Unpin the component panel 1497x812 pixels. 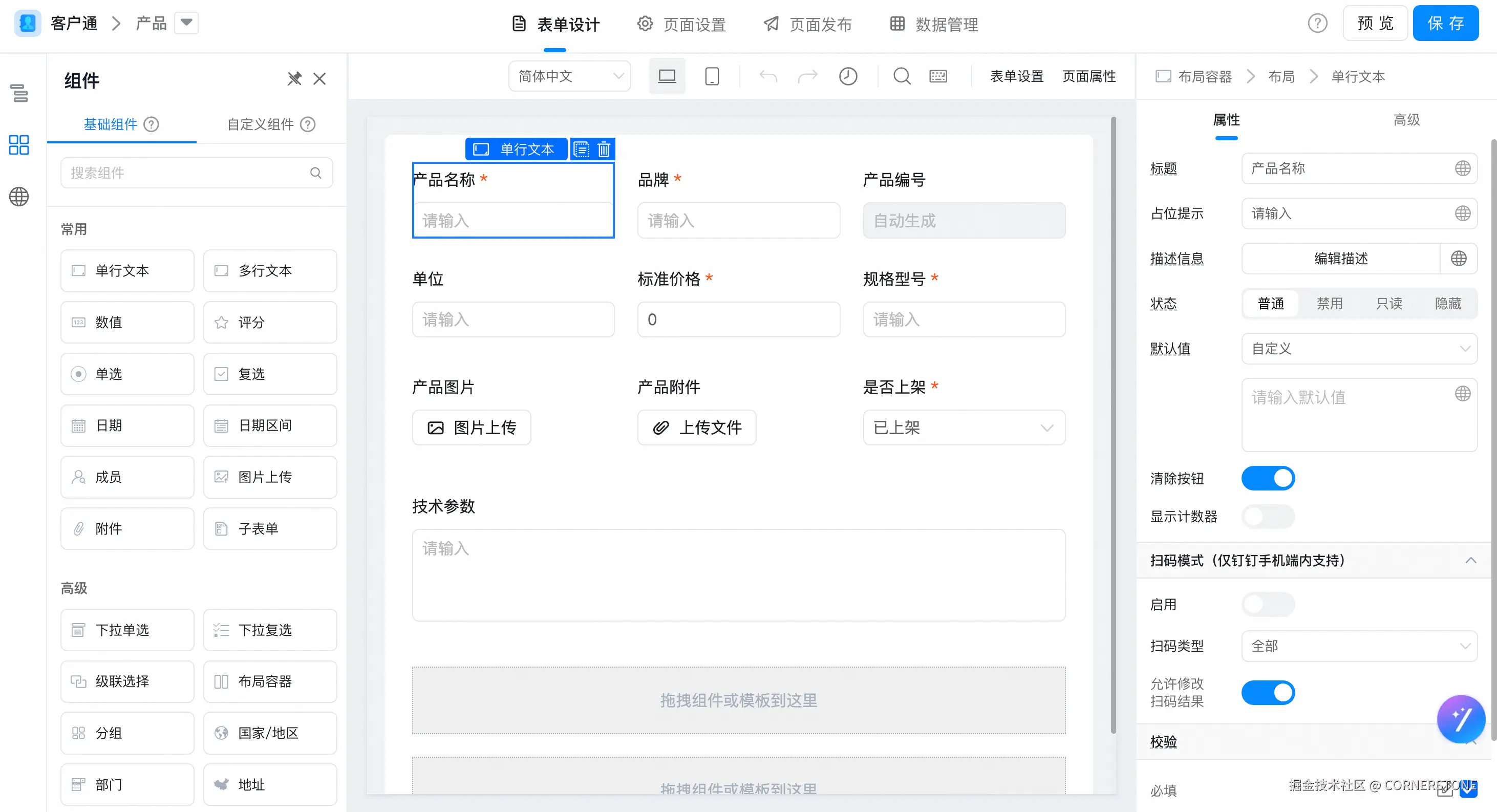coord(294,78)
